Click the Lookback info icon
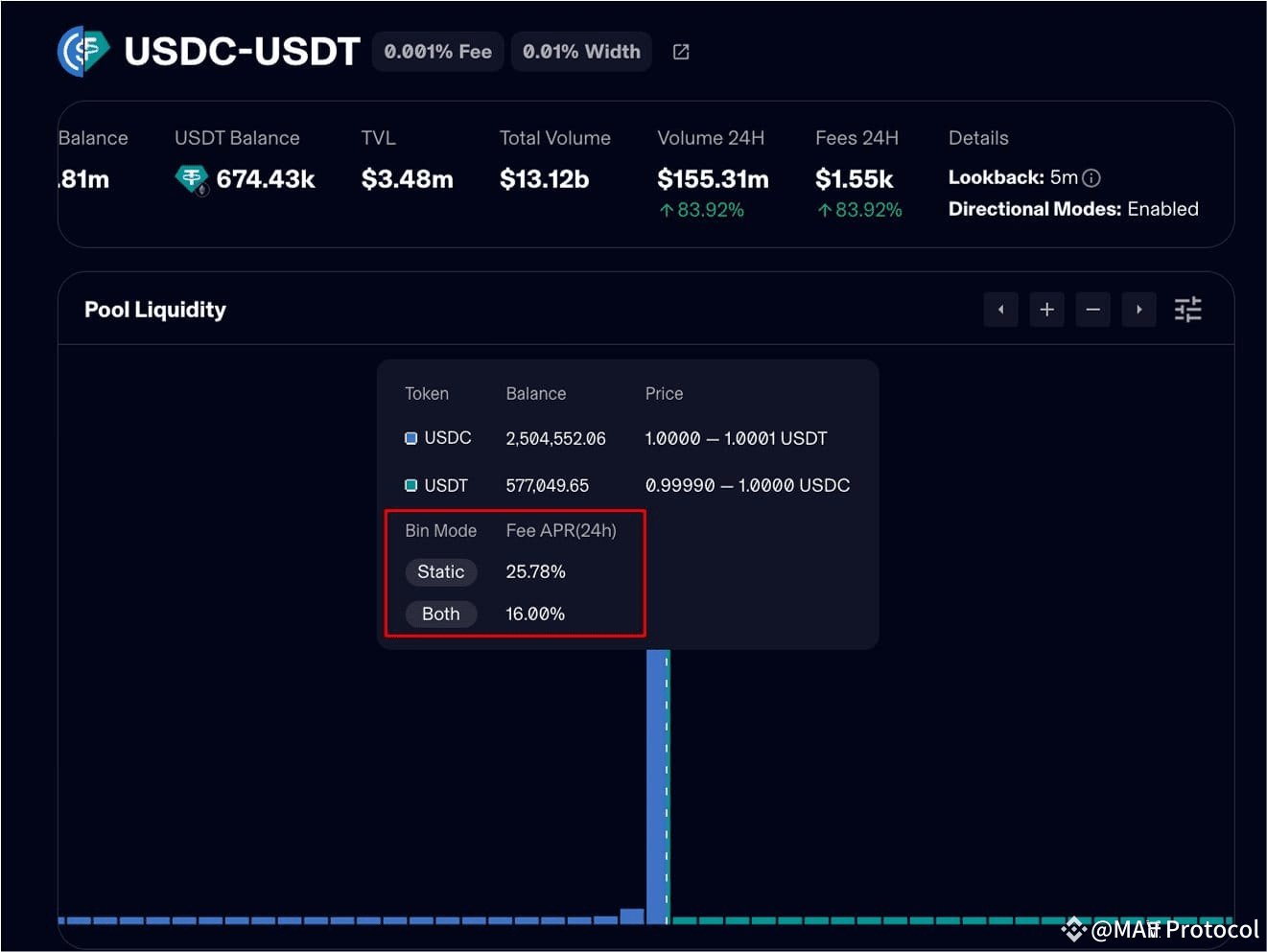Screen dimensions: 1267x952 tap(1091, 177)
